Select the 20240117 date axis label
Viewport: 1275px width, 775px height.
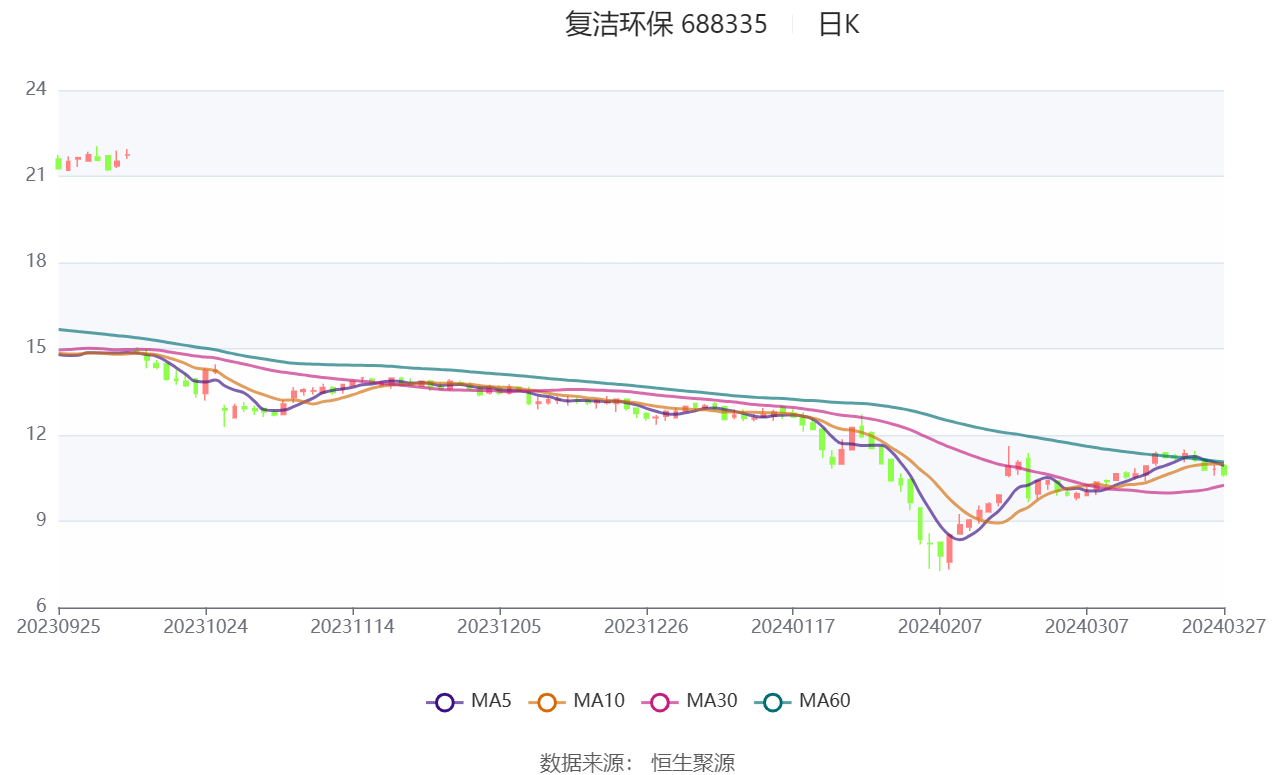(x=793, y=626)
